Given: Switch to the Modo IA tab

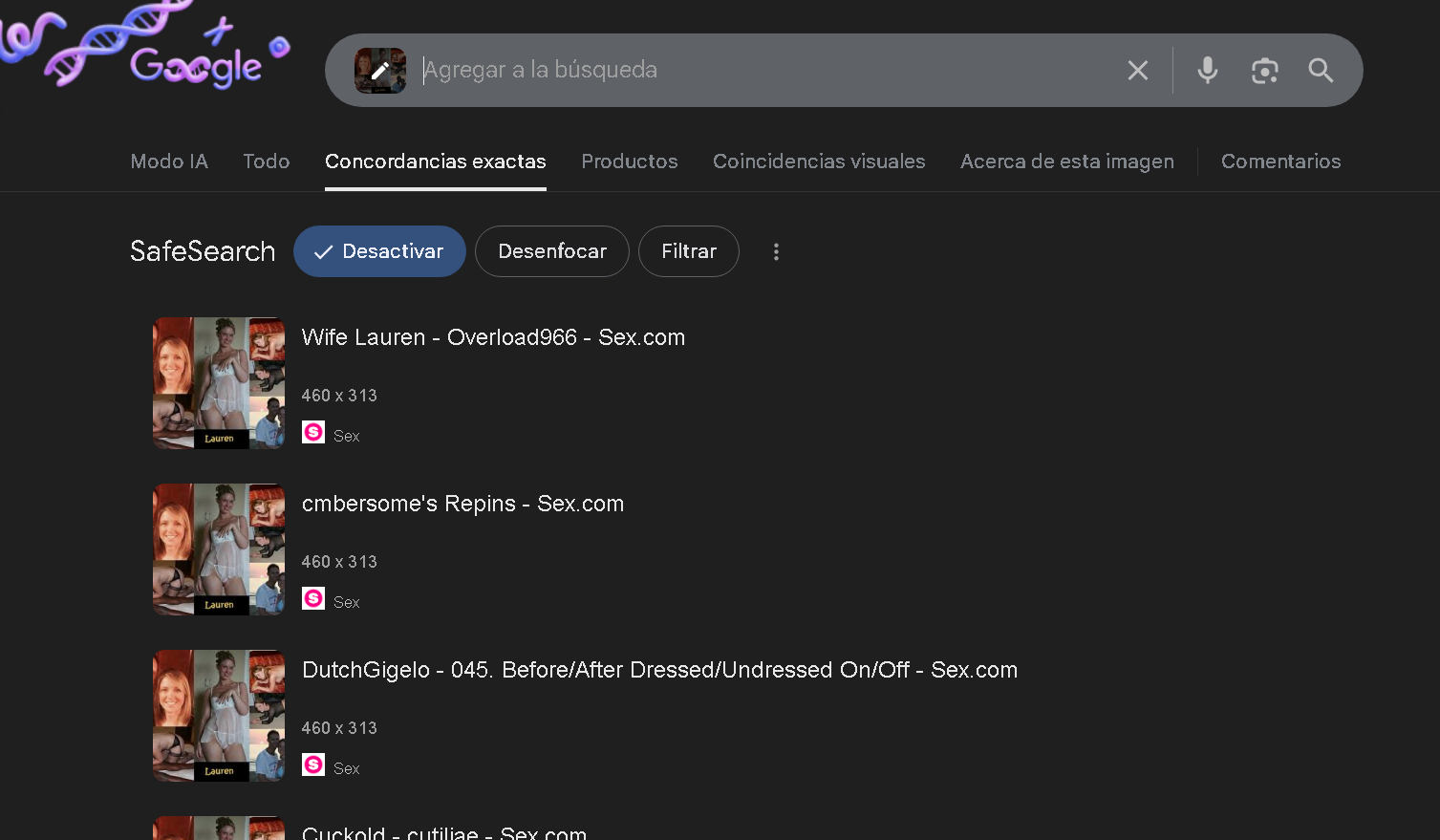Looking at the screenshot, I should click(169, 162).
